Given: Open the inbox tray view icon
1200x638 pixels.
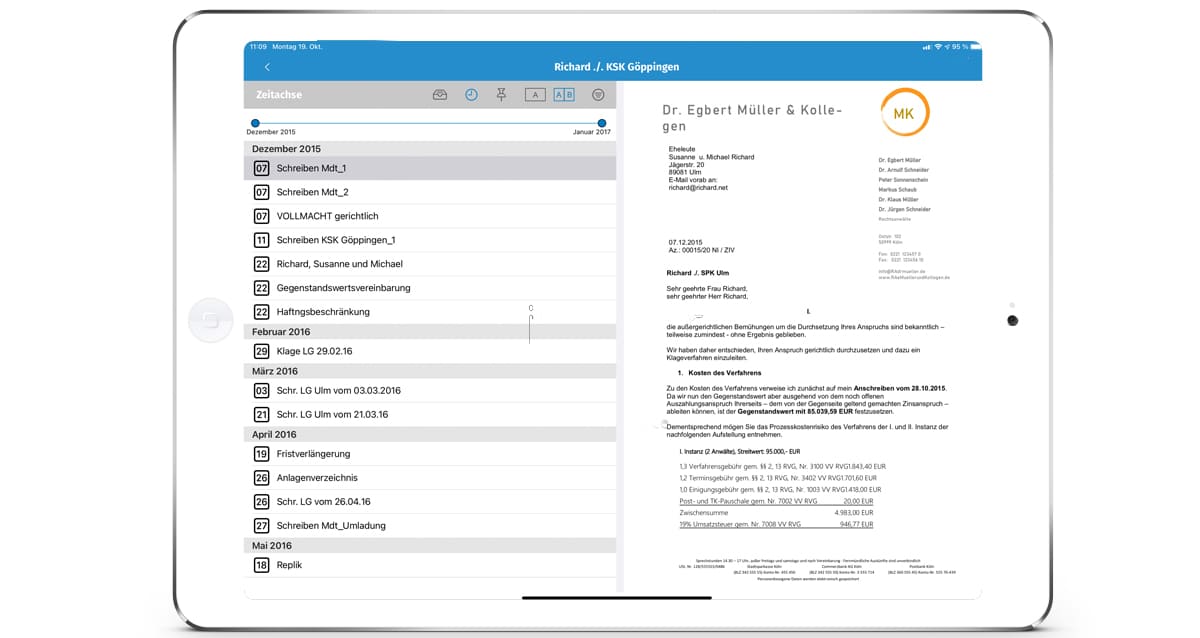Looking at the screenshot, I should tap(440, 95).
